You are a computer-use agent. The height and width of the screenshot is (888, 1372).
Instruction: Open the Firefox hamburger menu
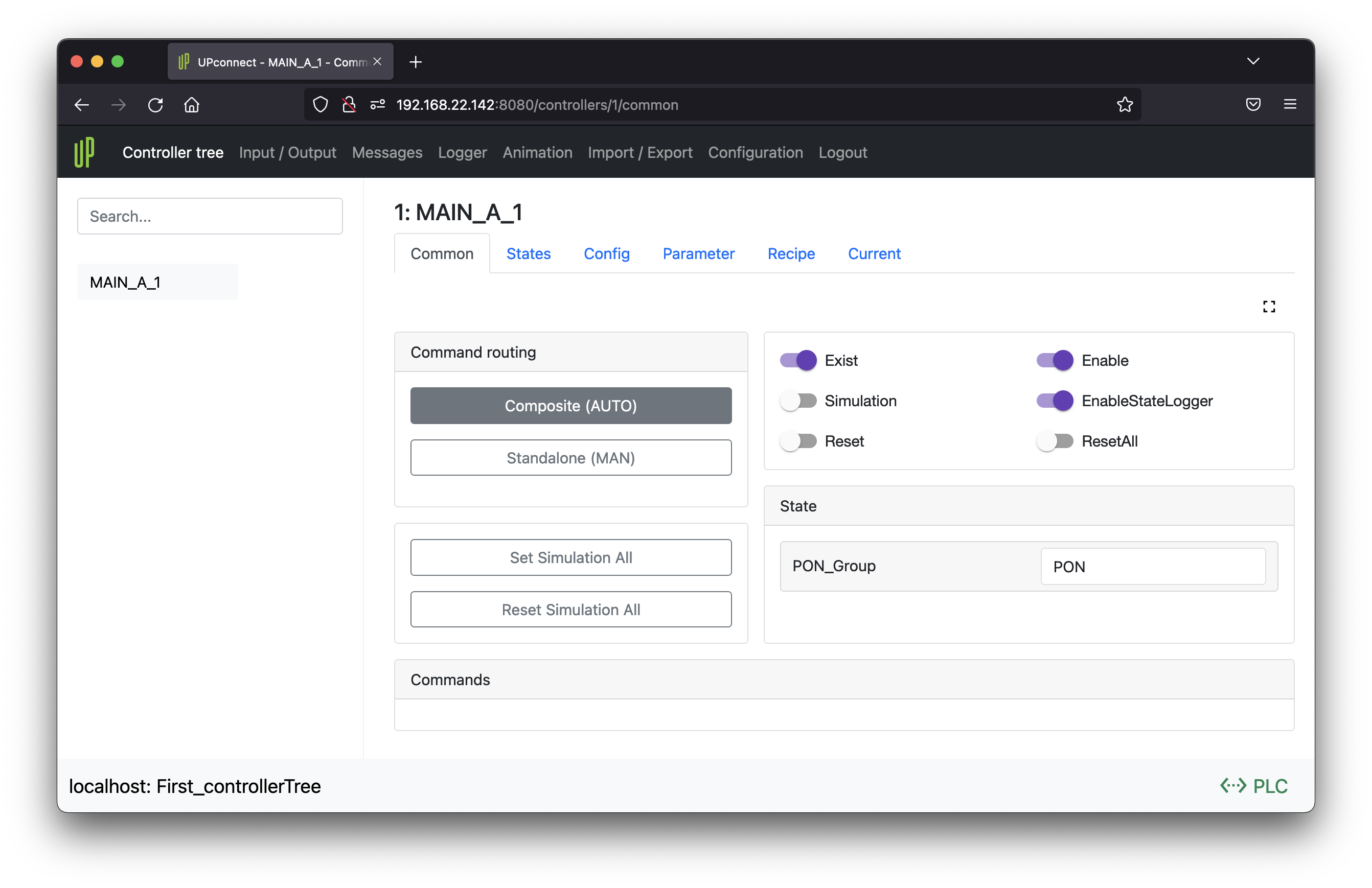[1290, 104]
